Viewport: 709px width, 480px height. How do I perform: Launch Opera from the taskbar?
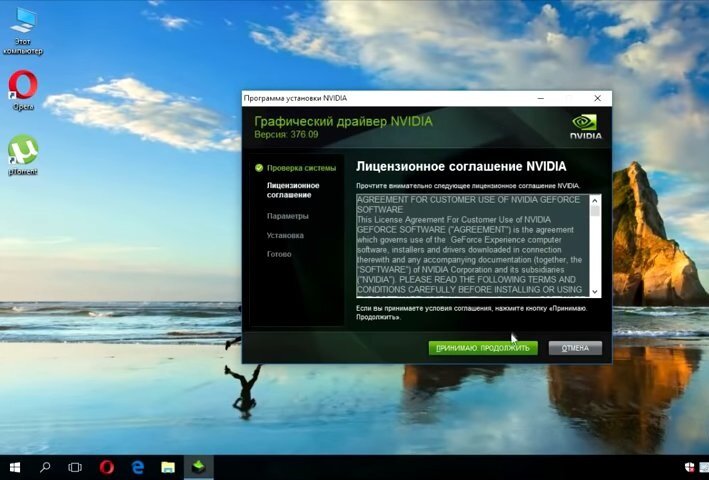pyautogui.click(x=107, y=467)
